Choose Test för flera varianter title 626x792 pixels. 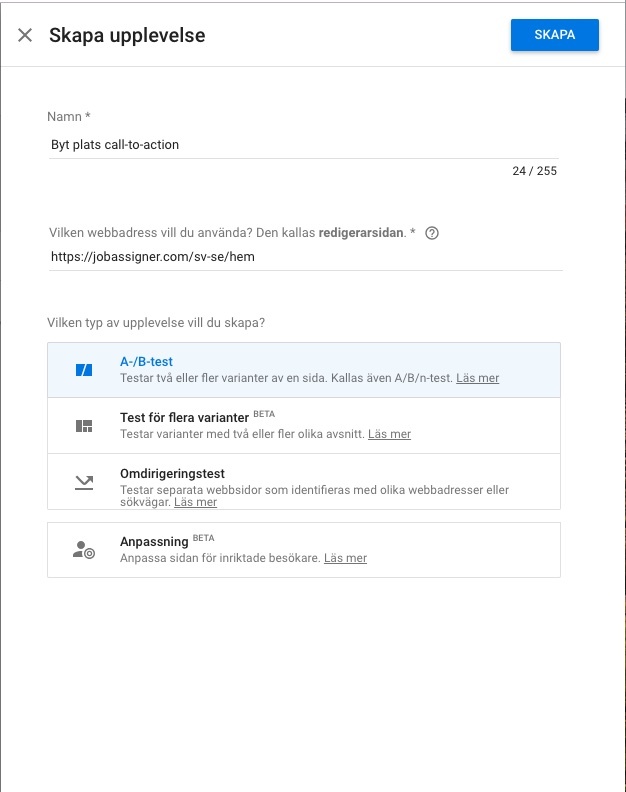(x=183, y=418)
